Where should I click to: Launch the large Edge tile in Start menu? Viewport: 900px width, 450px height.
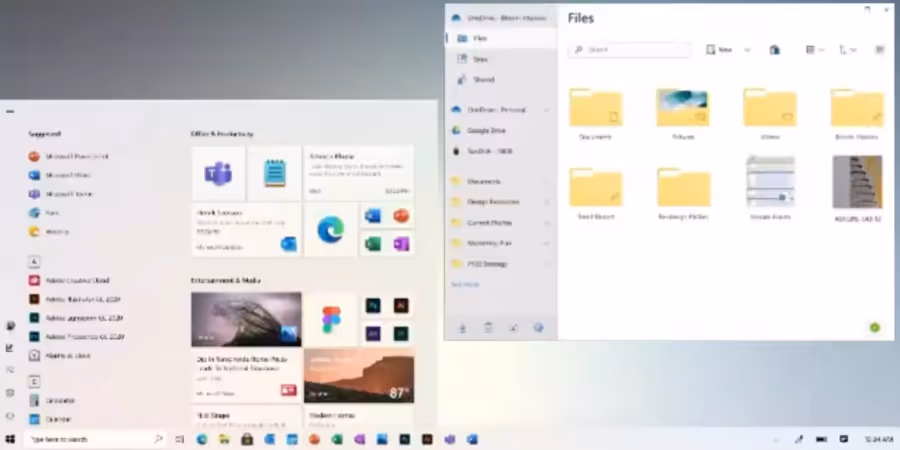(x=331, y=230)
